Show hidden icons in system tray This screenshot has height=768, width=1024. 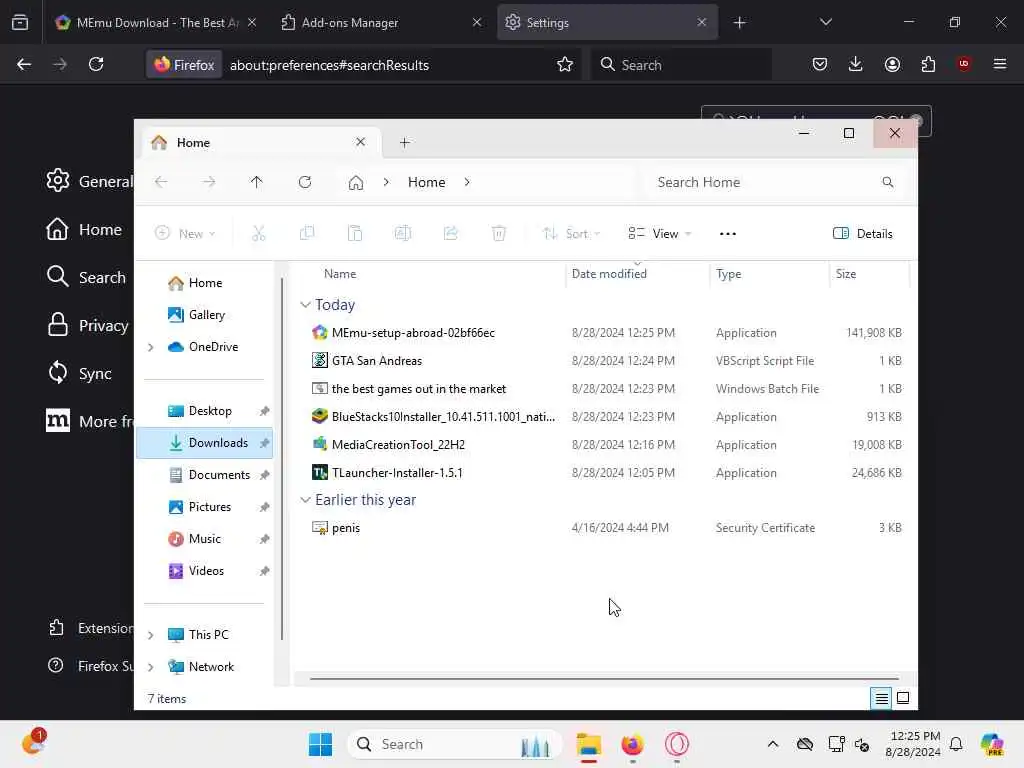coord(773,744)
